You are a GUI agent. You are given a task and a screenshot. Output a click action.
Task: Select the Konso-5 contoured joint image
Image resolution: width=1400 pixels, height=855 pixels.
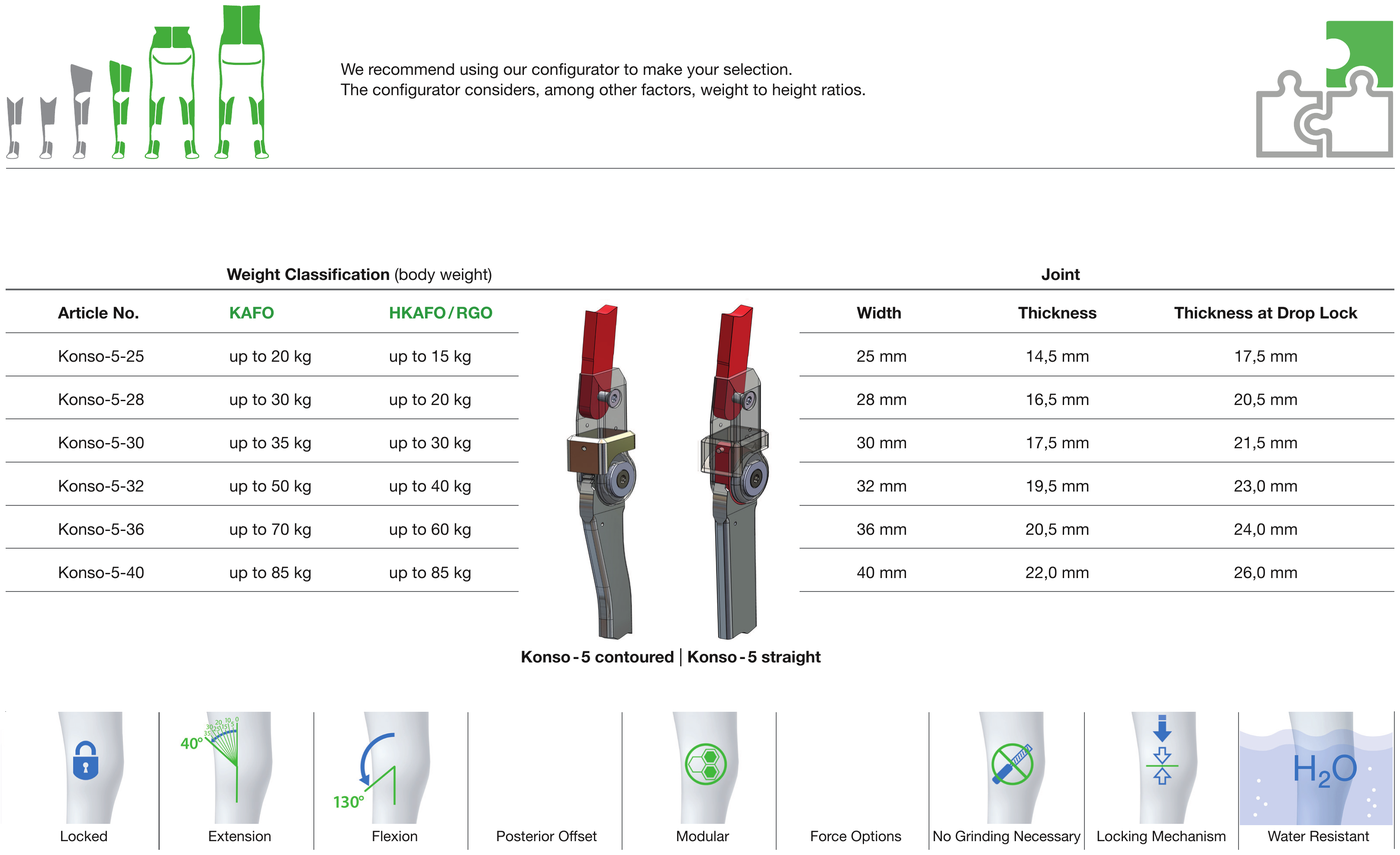[598, 472]
